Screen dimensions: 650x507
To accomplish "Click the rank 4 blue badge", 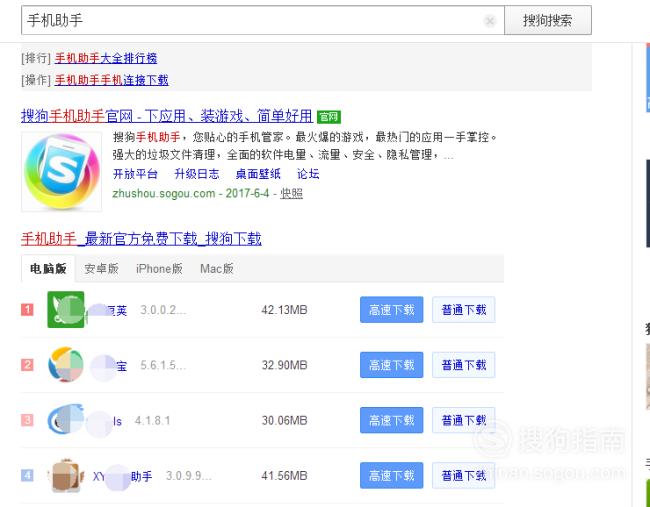I will click(27, 475).
